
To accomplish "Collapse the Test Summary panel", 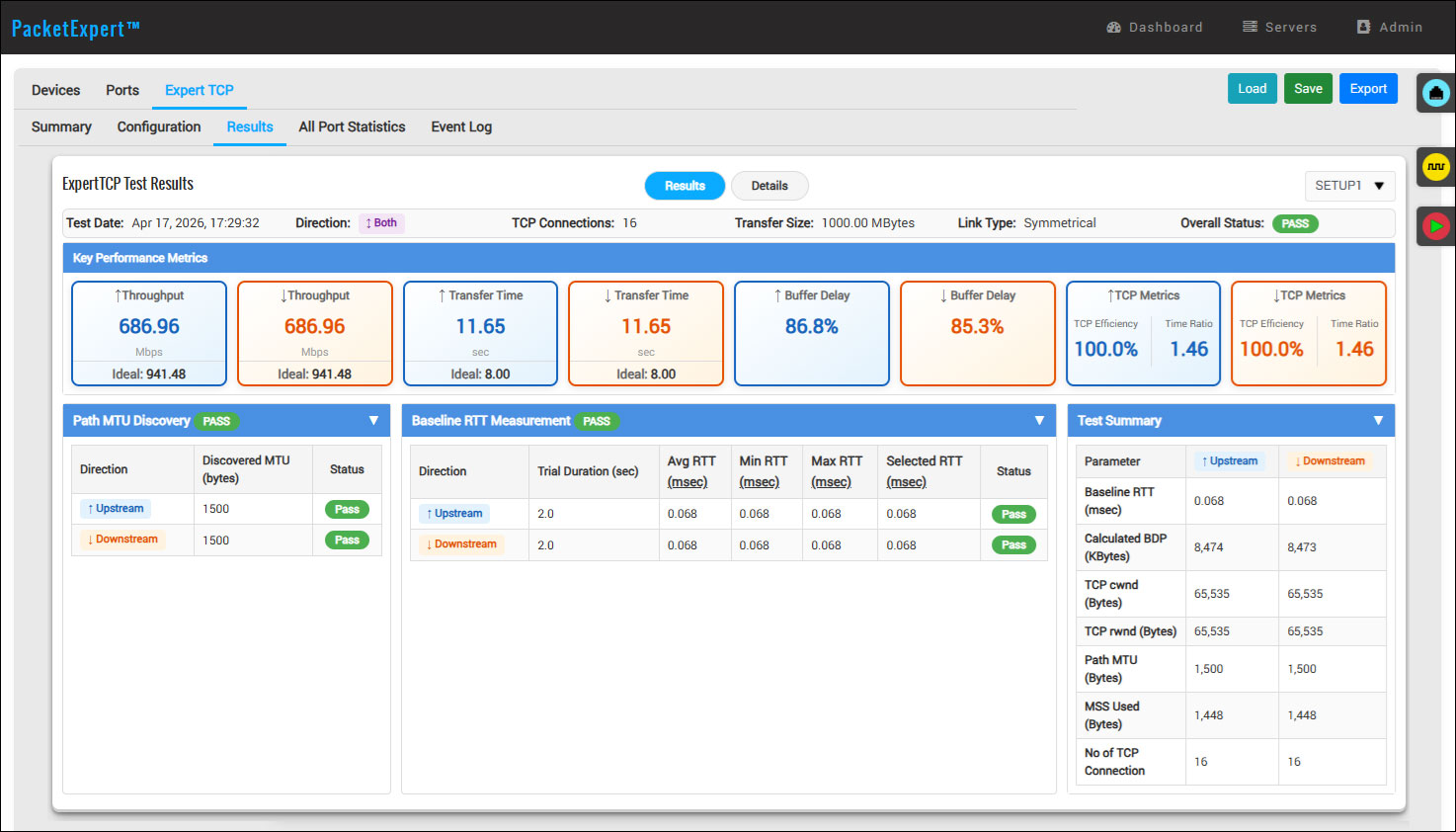I will pyautogui.click(x=1378, y=421).
